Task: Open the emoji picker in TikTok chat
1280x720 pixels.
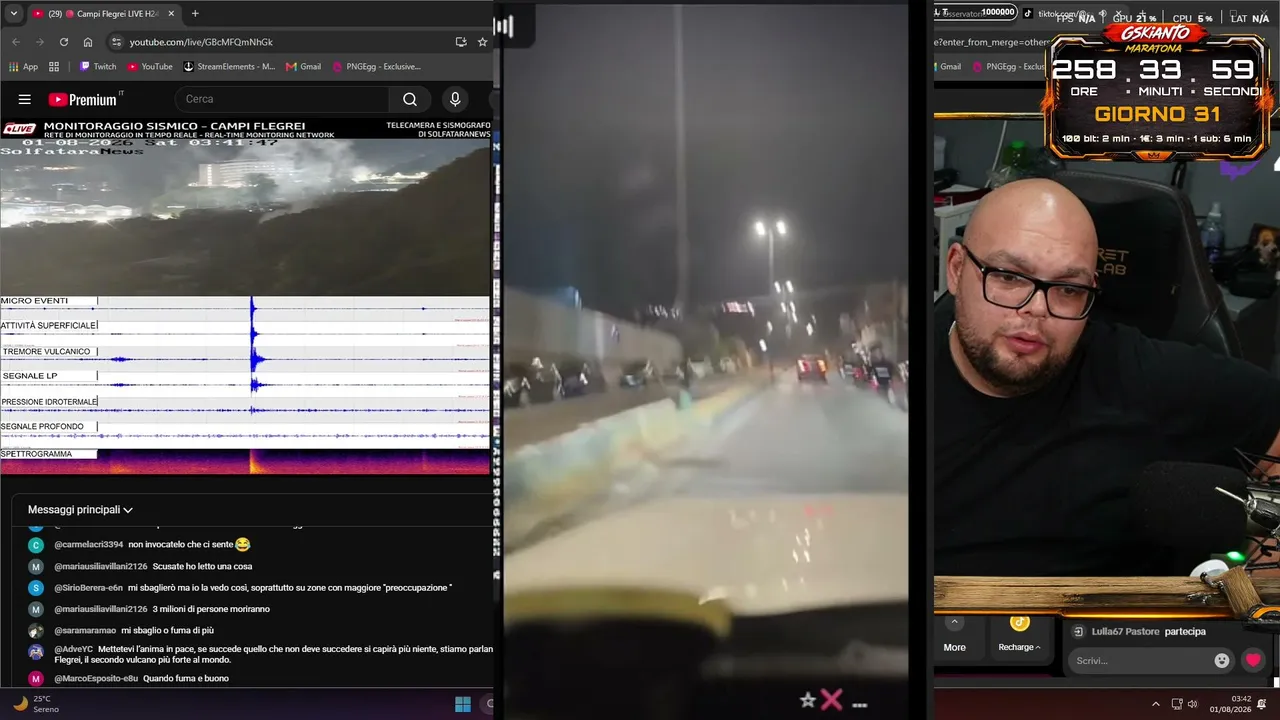Action: 1221,661
